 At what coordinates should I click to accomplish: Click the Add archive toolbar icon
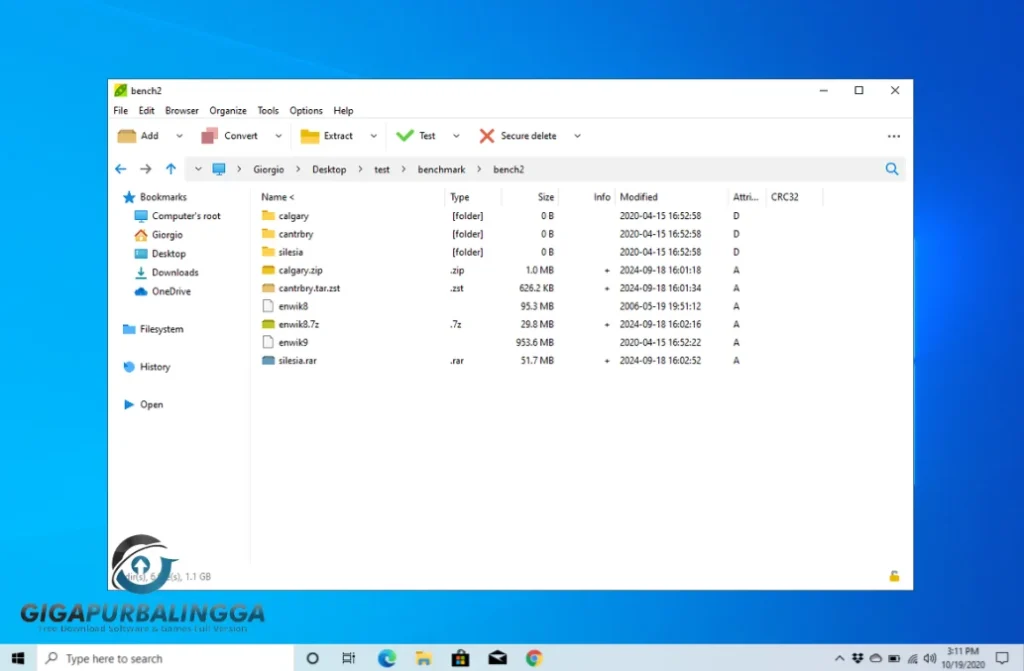[126, 136]
